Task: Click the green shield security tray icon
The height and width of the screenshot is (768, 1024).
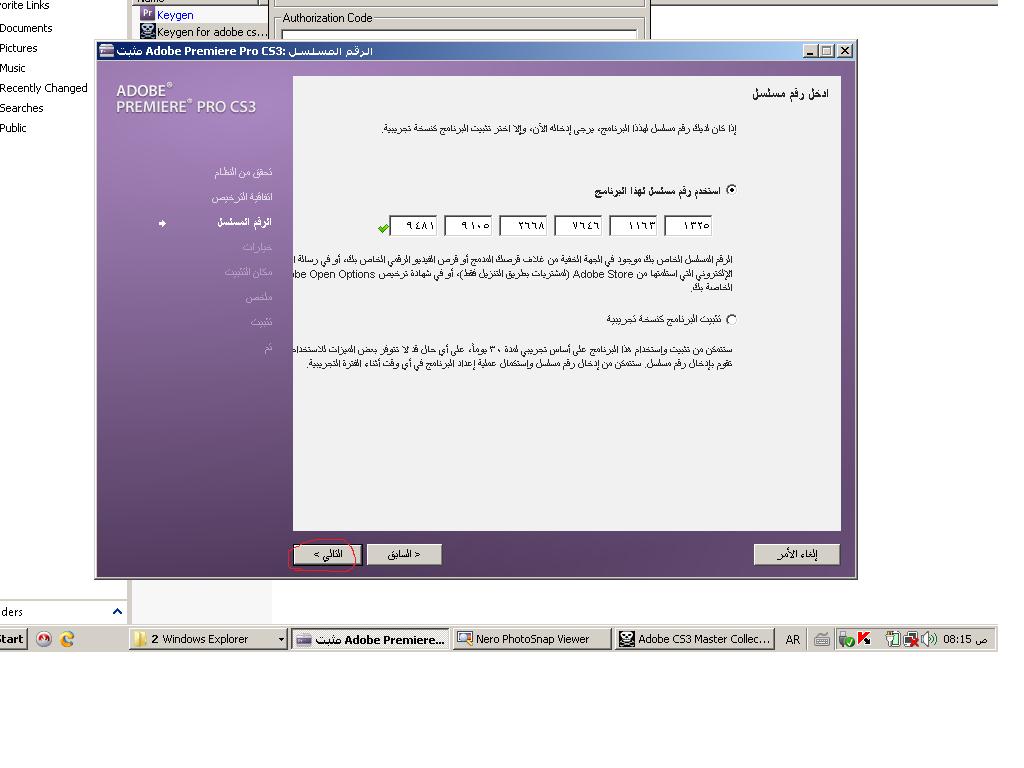Action: pos(846,639)
